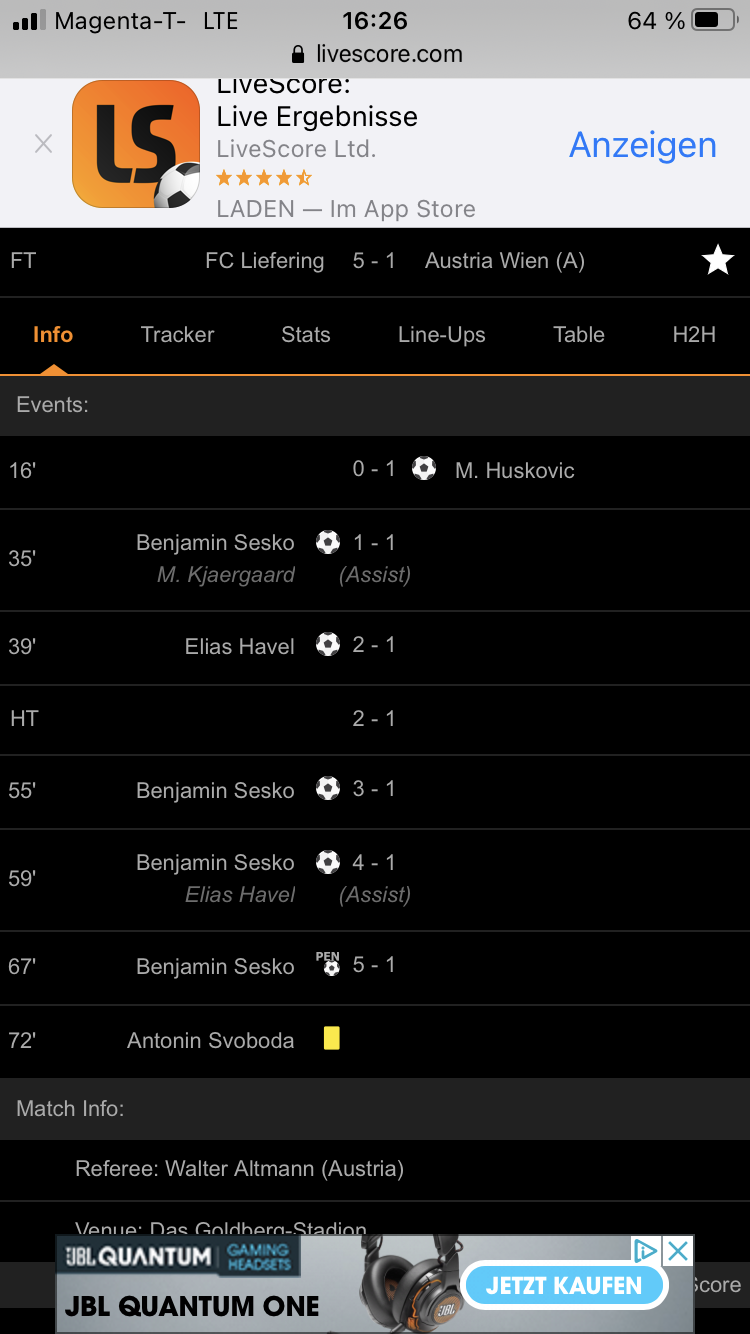
Task: Tap the favorite star icon
Action: pyautogui.click(x=718, y=261)
